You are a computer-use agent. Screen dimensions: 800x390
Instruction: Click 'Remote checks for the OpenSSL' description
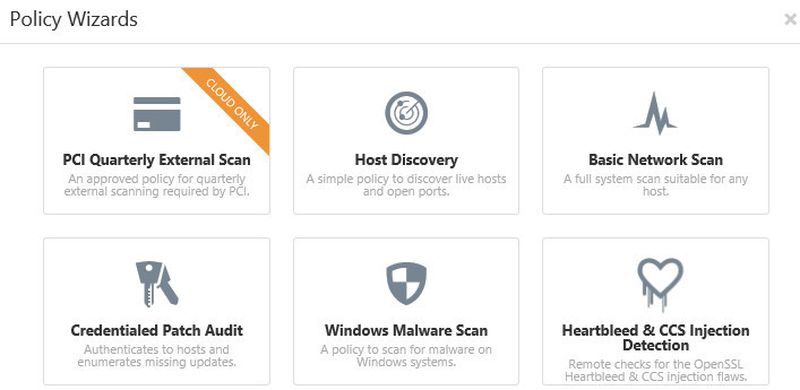(656, 371)
